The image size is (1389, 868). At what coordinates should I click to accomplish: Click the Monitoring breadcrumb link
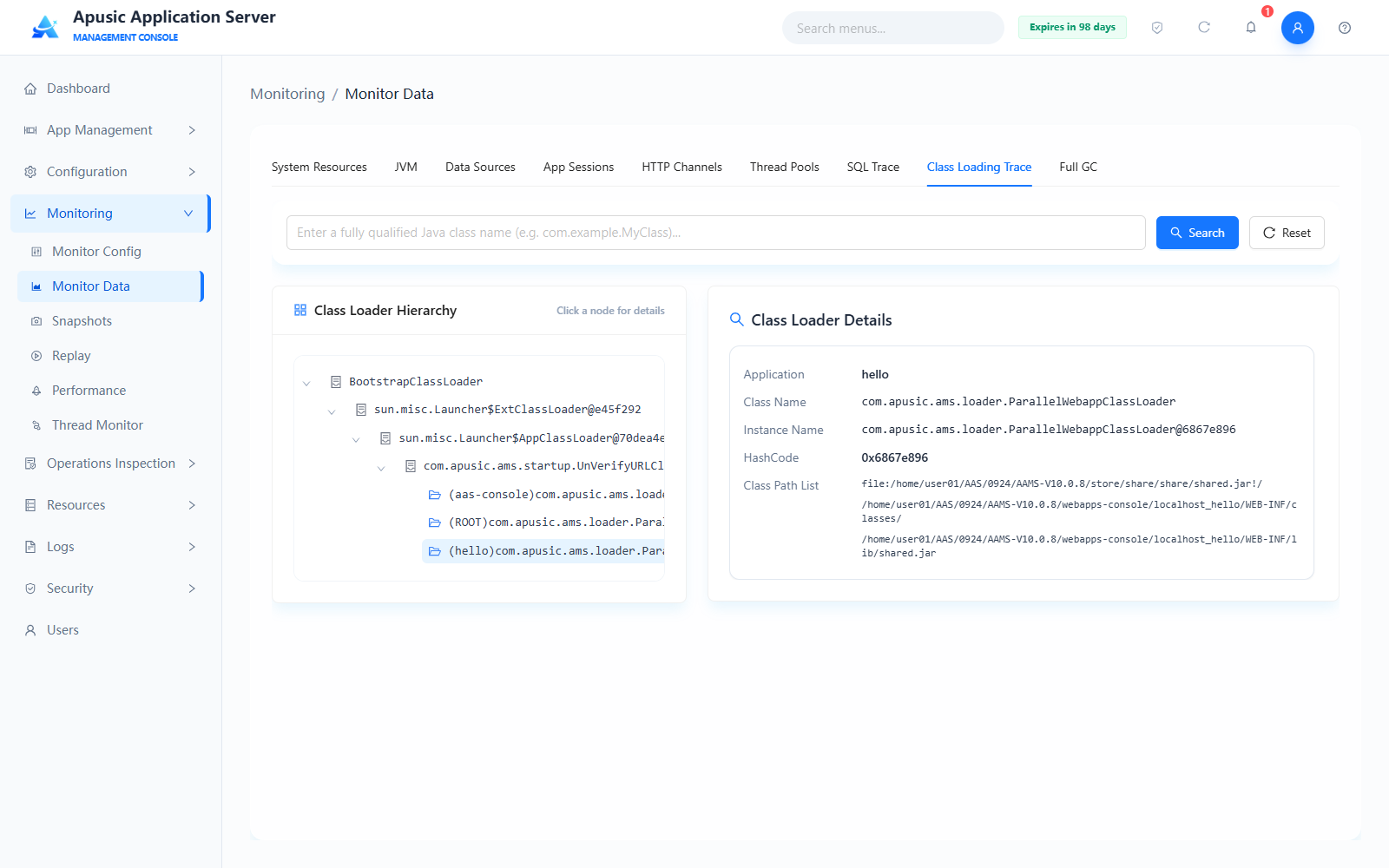pyautogui.click(x=287, y=94)
